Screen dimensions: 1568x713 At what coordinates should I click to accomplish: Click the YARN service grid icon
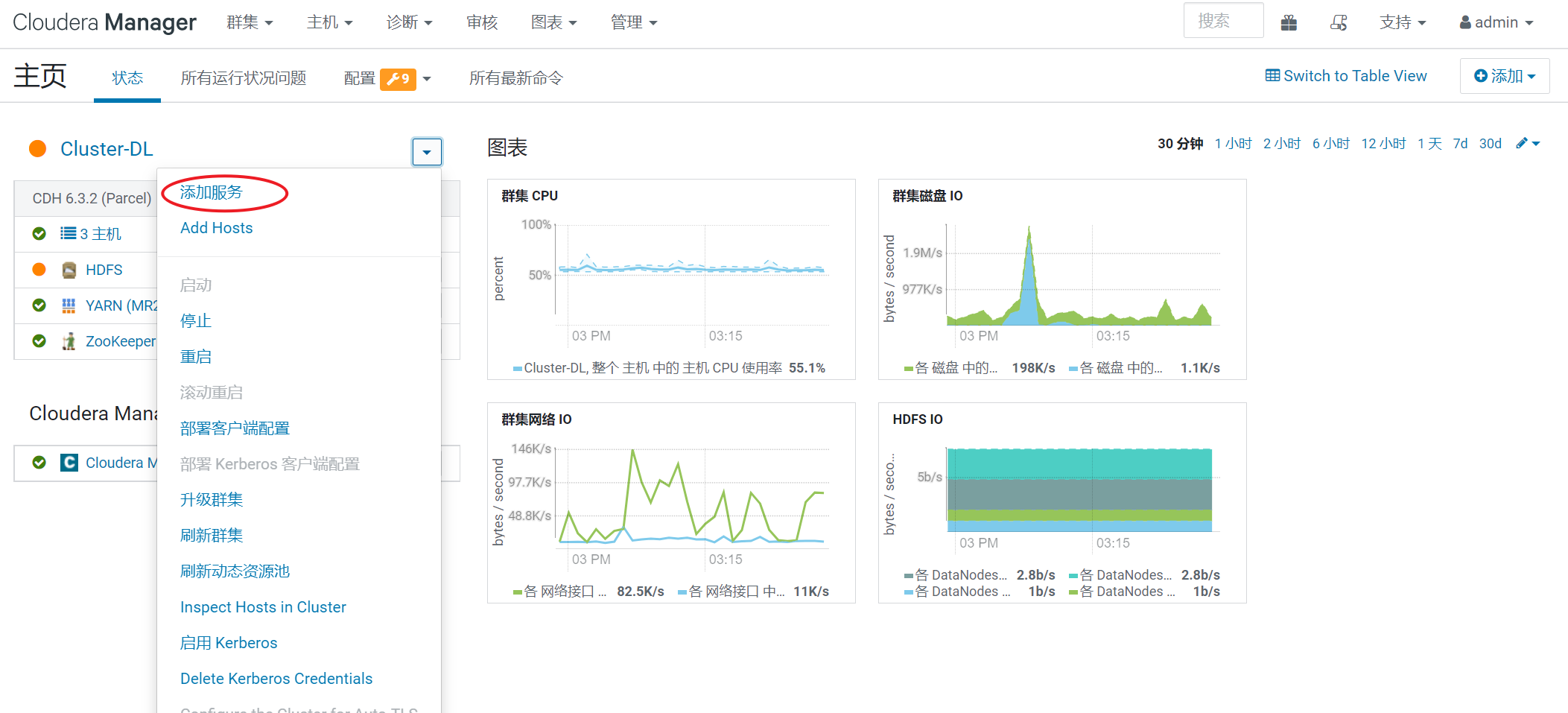pos(69,305)
